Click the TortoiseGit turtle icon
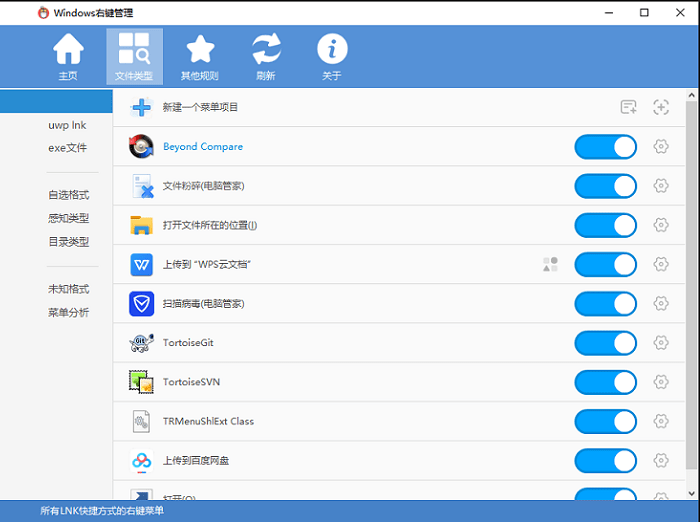700x522 pixels. tap(142, 343)
